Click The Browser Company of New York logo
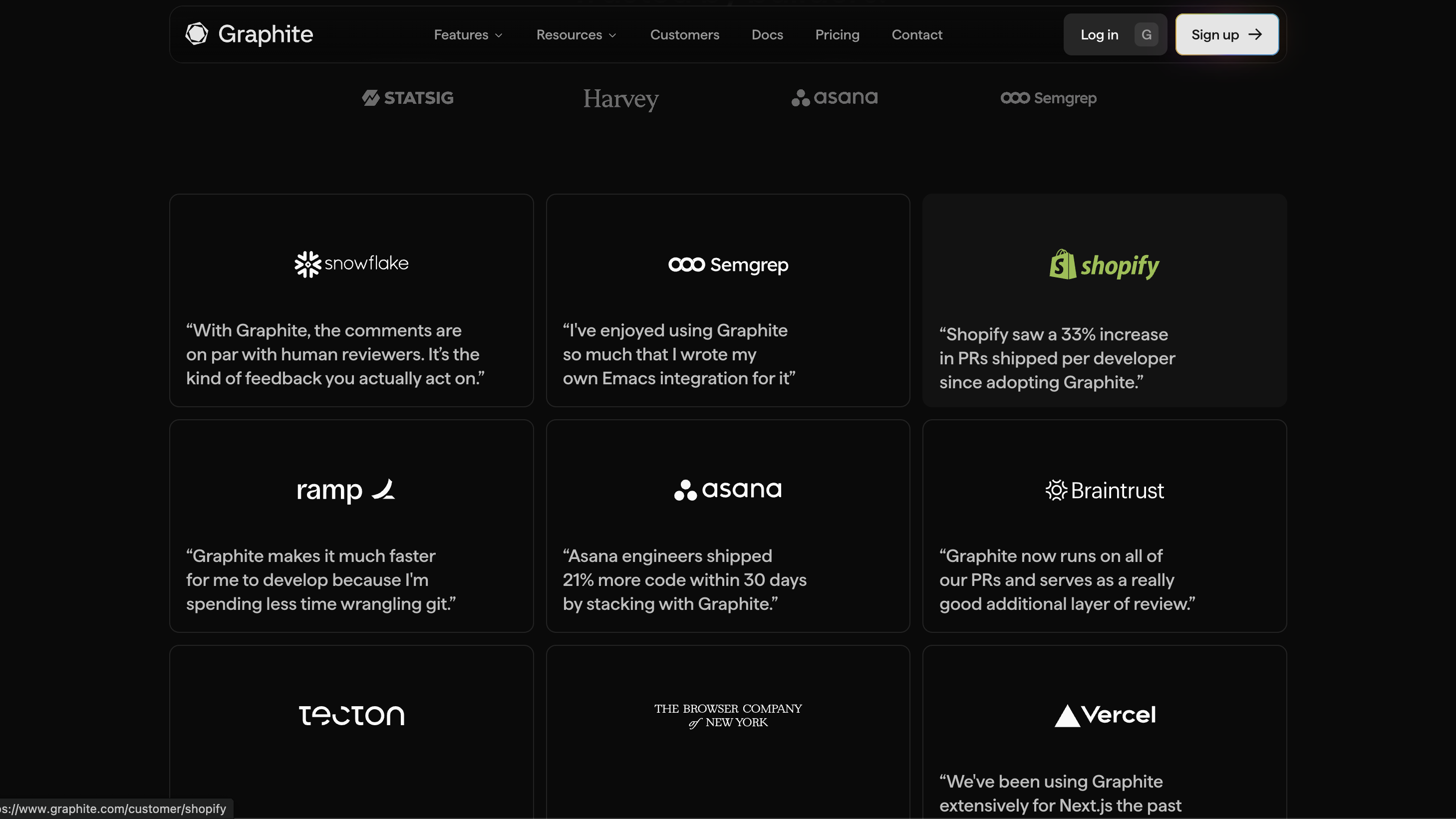The height and width of the screenshot is (819, 1456). pos(728,716)
